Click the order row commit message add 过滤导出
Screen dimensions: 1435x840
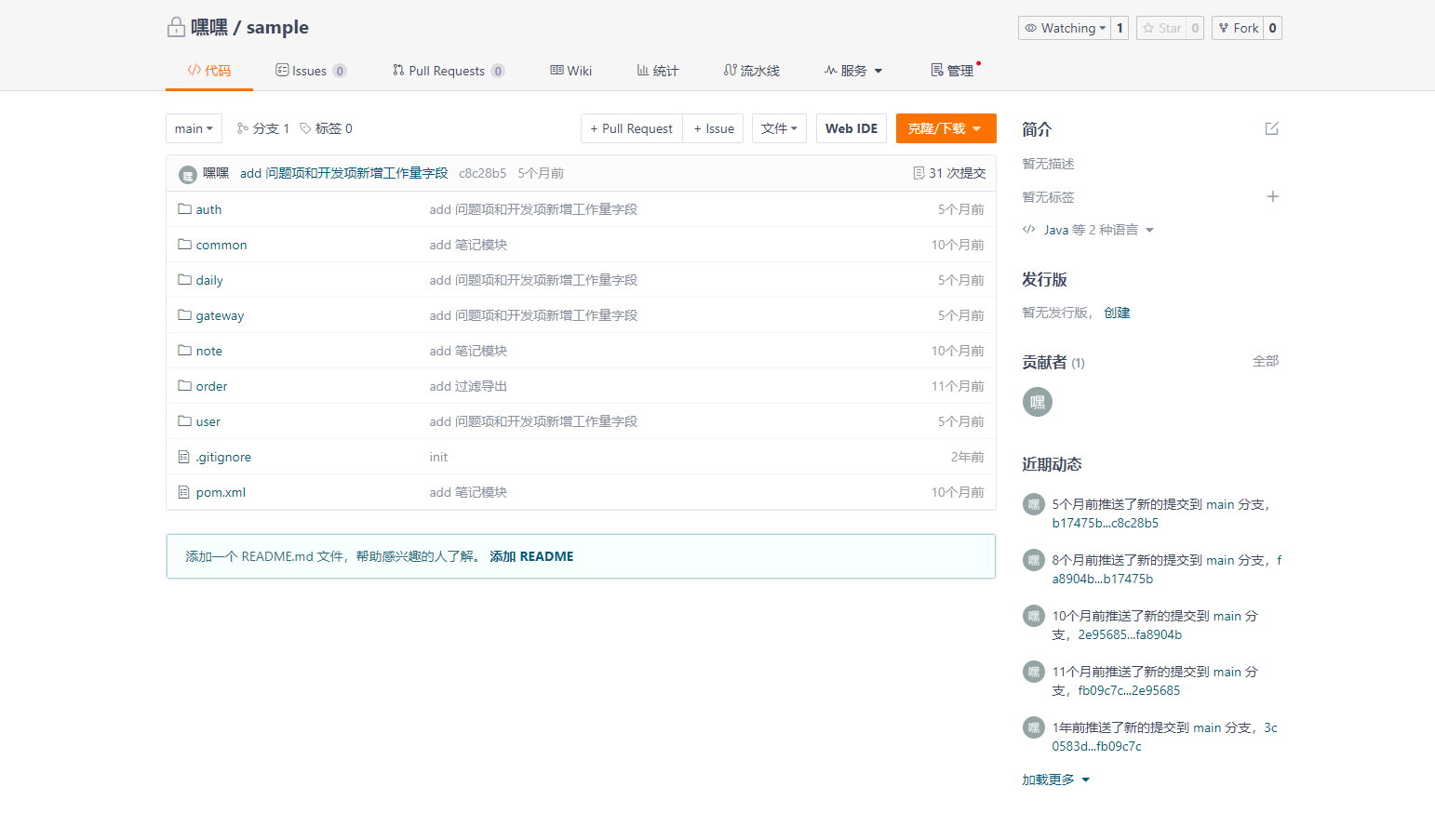tap(468, 386)
